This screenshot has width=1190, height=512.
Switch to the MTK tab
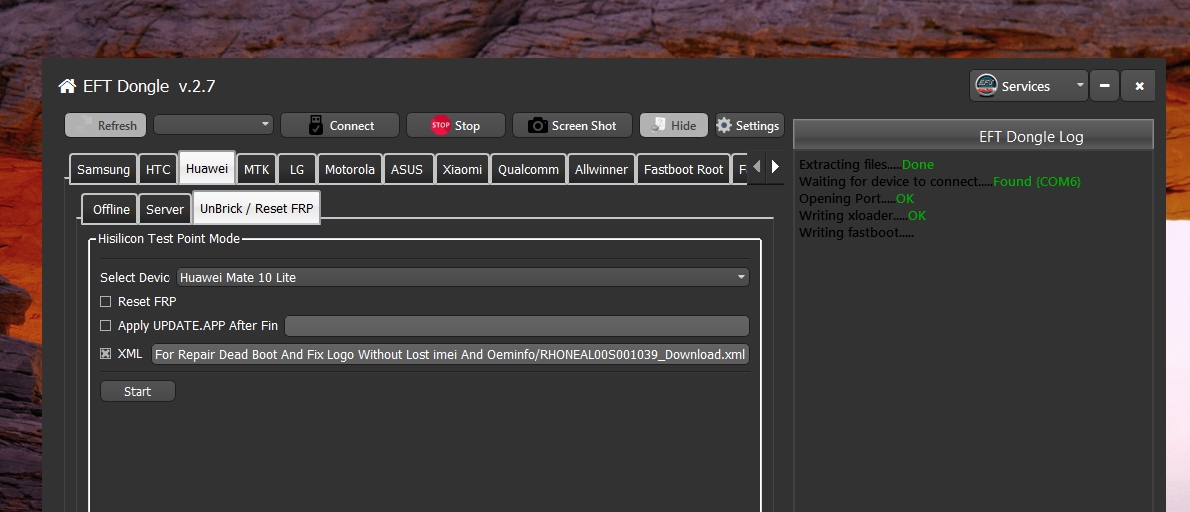point(257,169)
